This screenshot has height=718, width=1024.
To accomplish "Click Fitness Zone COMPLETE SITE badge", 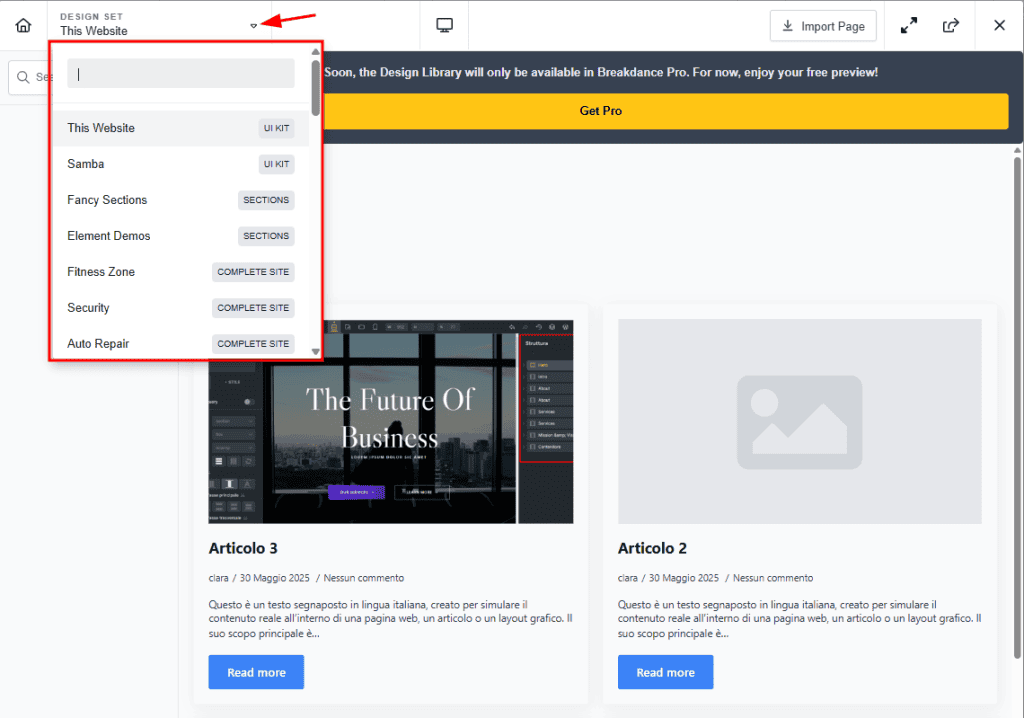I will point(253,272).
